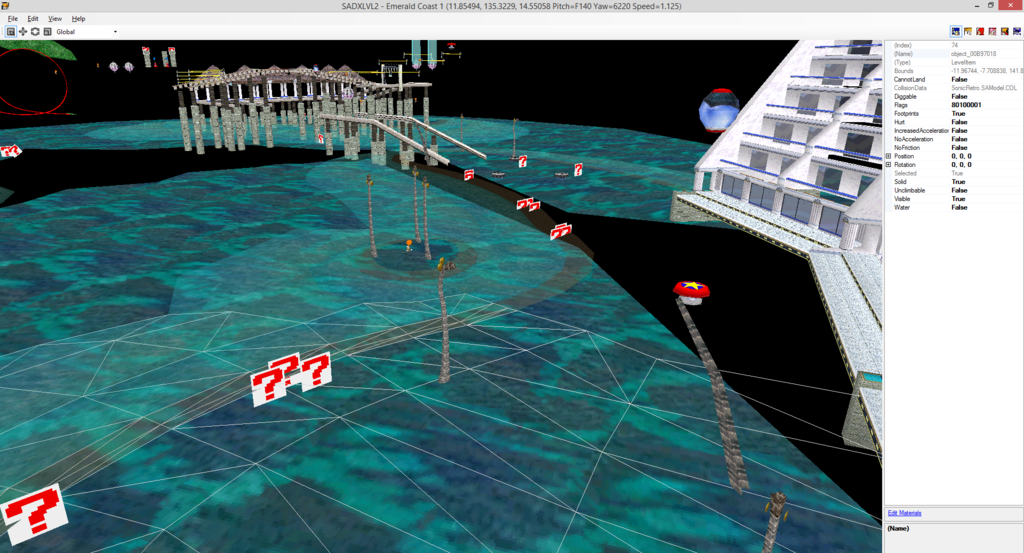Activate the Rotate gizmo tool
The height and width of the screenshot is (553, 1024).
[35, 32]
